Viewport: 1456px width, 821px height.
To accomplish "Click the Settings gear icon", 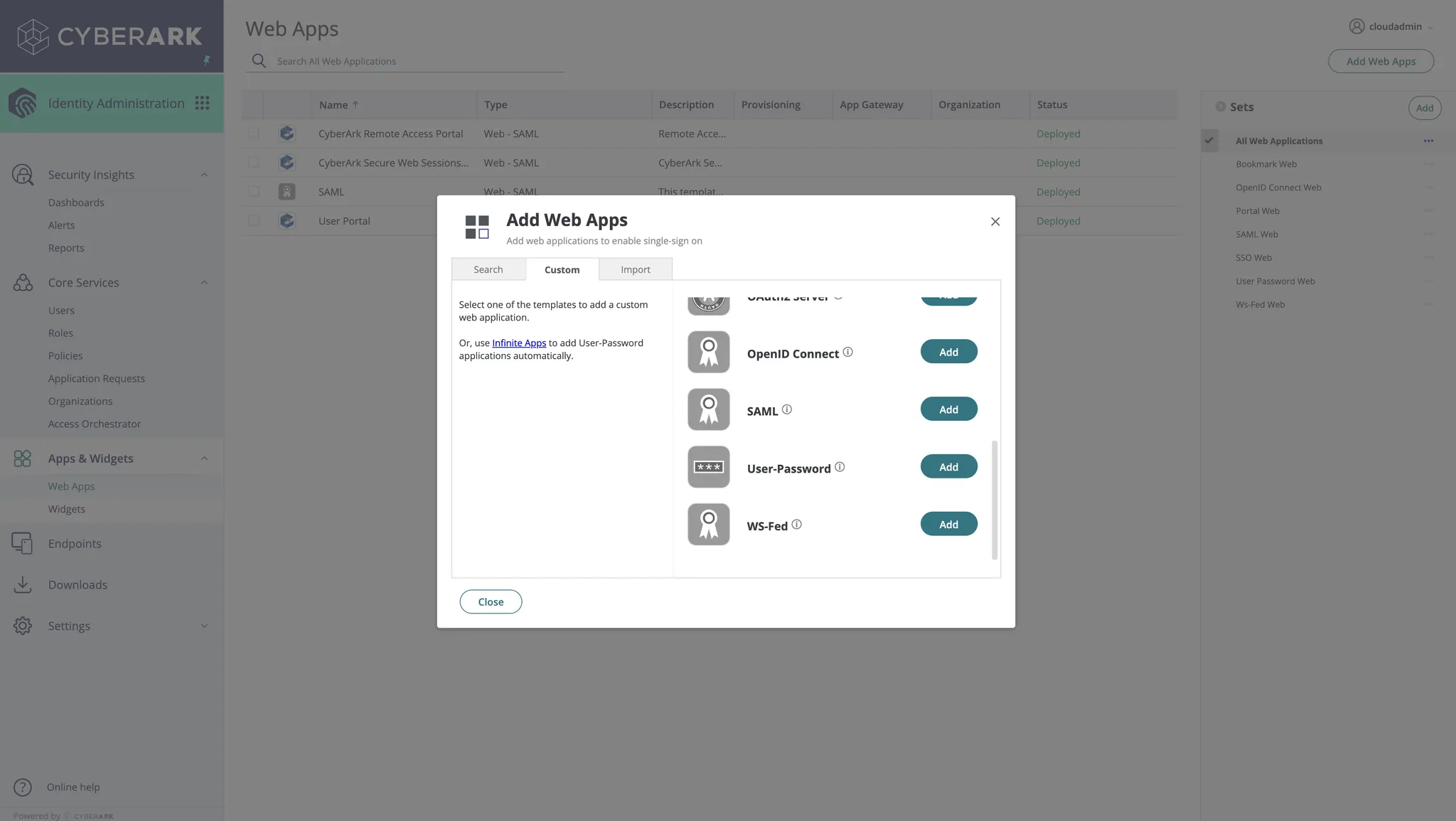I will (x=23, y=626).
